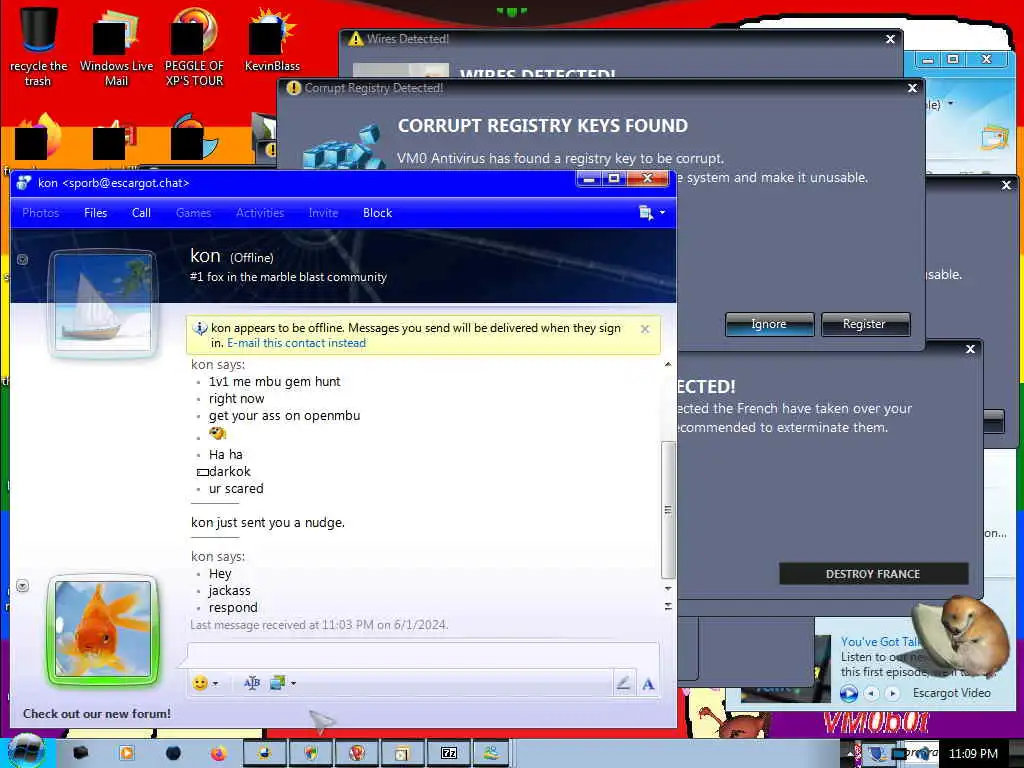The height and width of the screenshot is (768, 1024).
Task: Click the Photos toolbar item
Action: (40, 213)
